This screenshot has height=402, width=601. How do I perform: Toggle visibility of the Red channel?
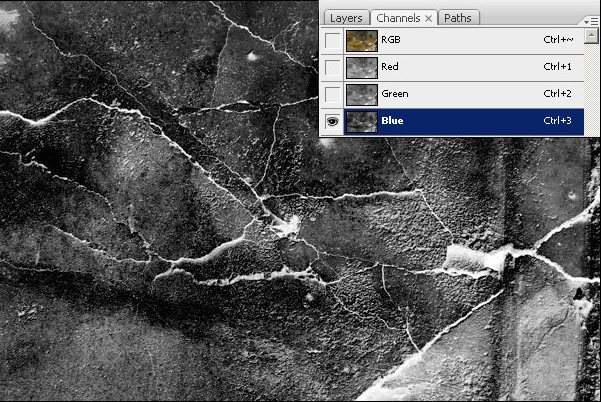coord(332,67)
